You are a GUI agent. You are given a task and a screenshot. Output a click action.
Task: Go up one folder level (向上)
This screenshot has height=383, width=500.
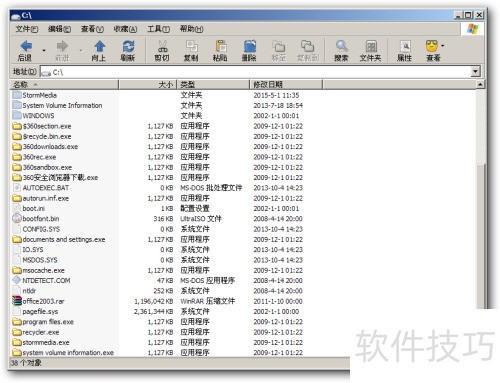(99, 46)
